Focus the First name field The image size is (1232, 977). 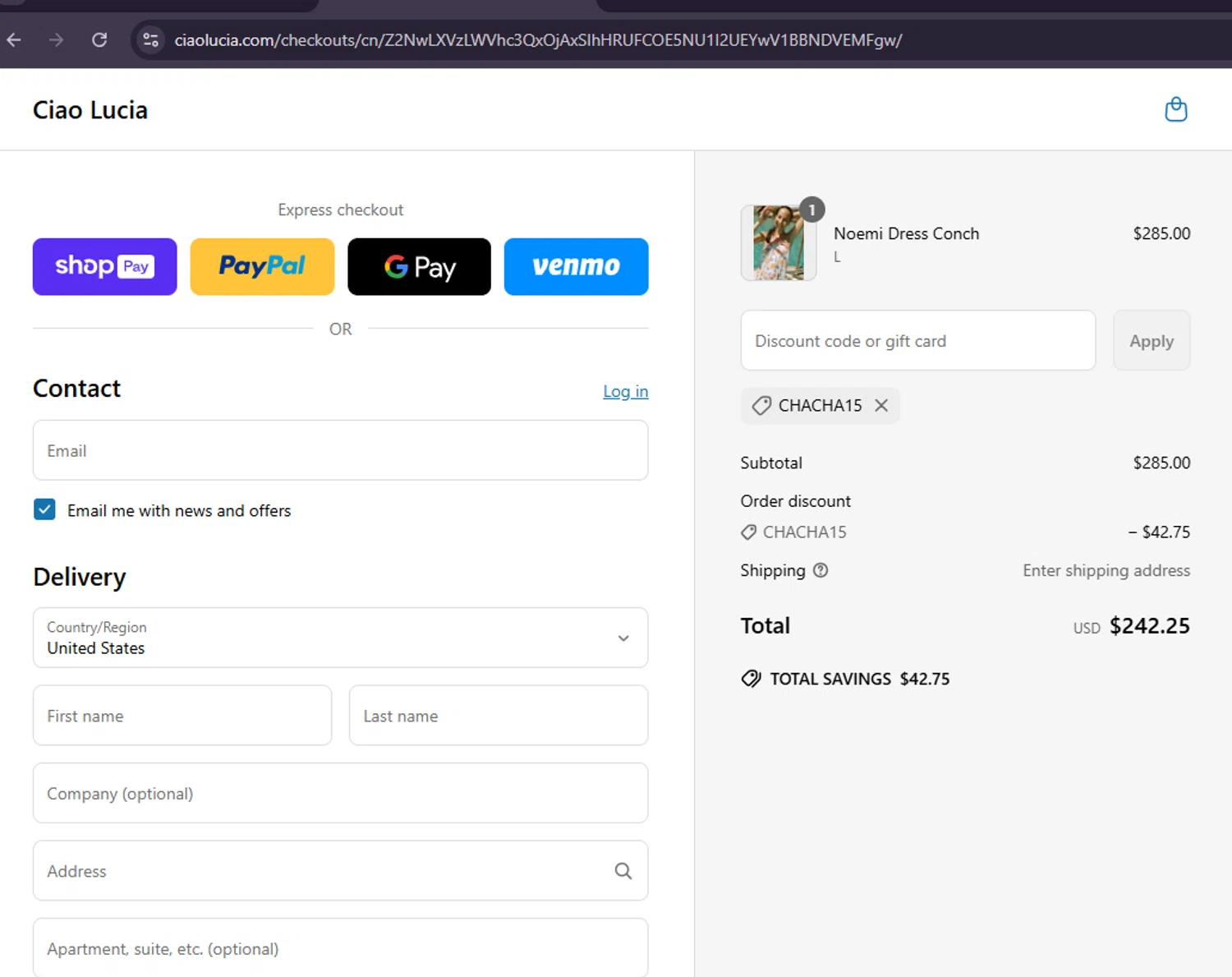pyautogui.click(x=182, y=716)
